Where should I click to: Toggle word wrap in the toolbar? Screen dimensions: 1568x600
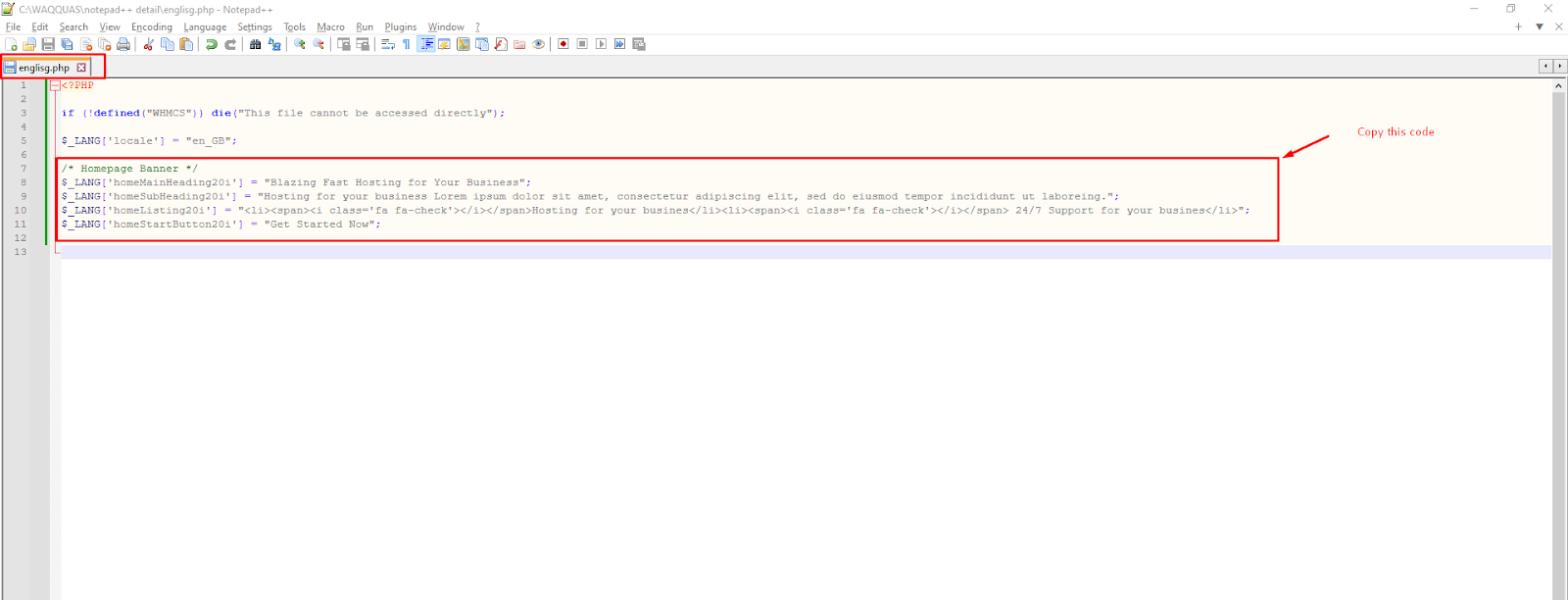[x=388, y=44]
